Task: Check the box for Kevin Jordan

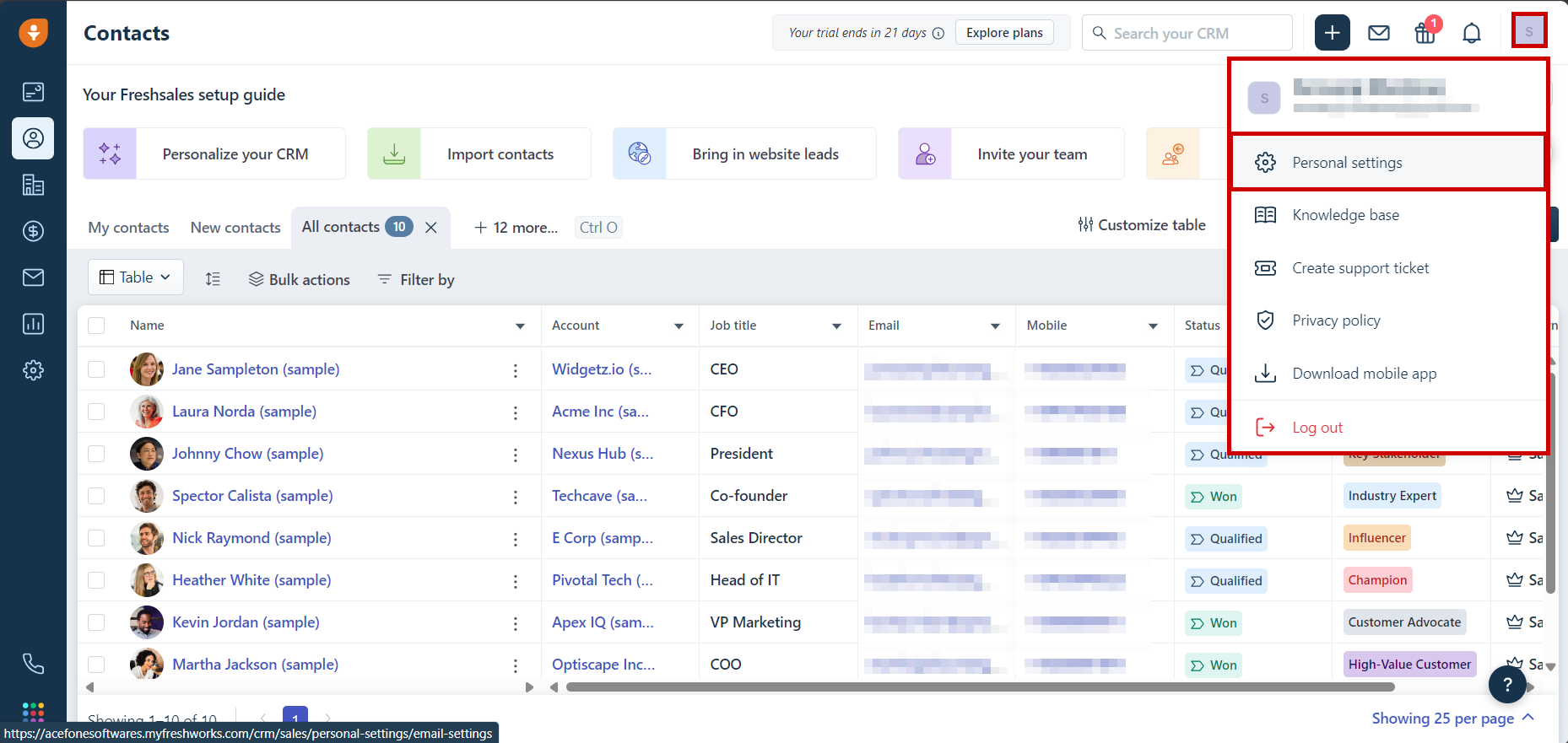Action: click(96, 622)
